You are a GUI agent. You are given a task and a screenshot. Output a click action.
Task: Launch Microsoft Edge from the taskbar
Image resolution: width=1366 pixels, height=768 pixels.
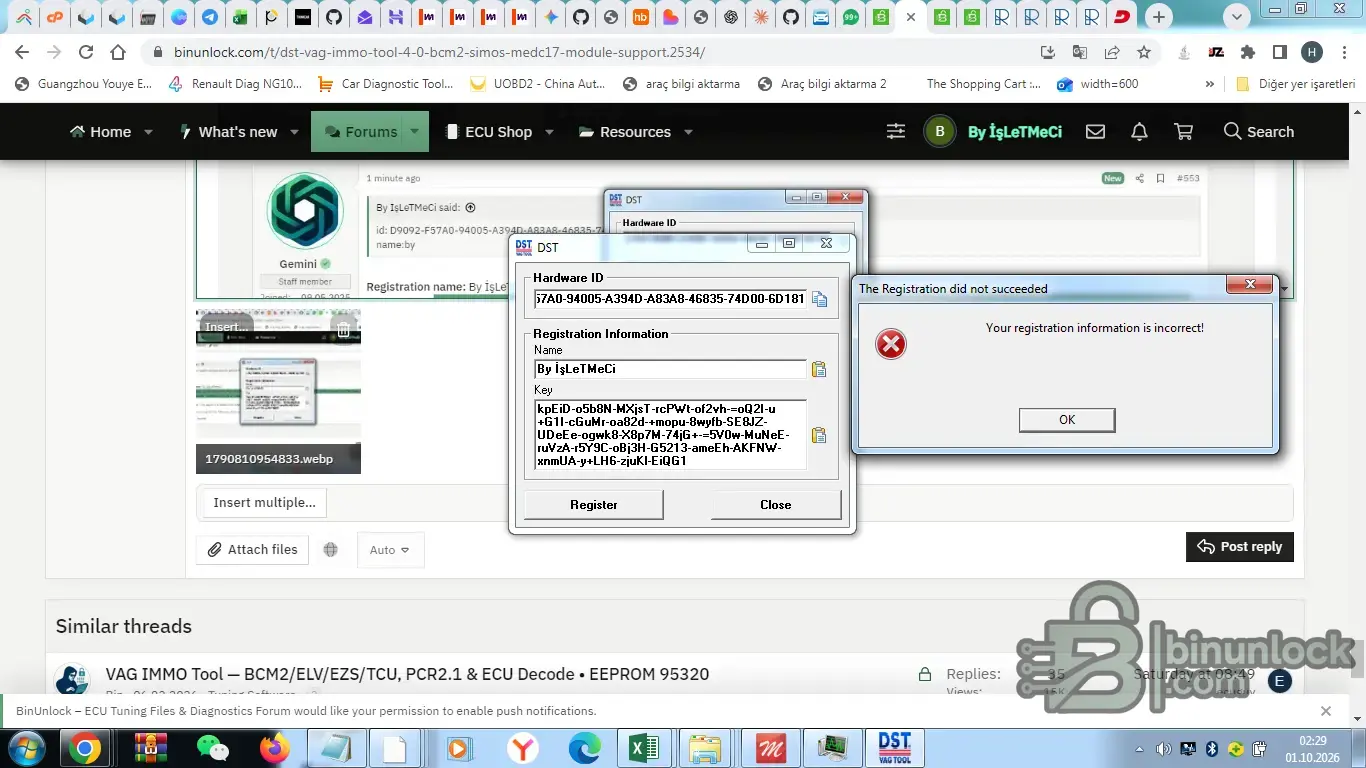pyautogui.click(x=584, y=748)
